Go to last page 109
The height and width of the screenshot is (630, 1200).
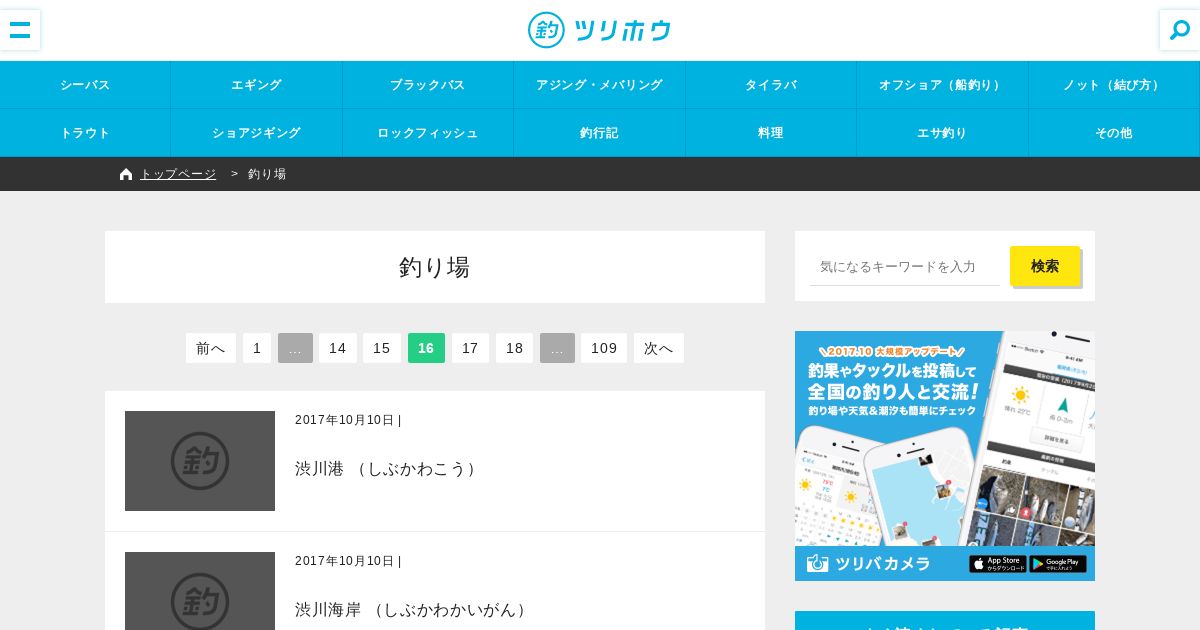(604, 348)
